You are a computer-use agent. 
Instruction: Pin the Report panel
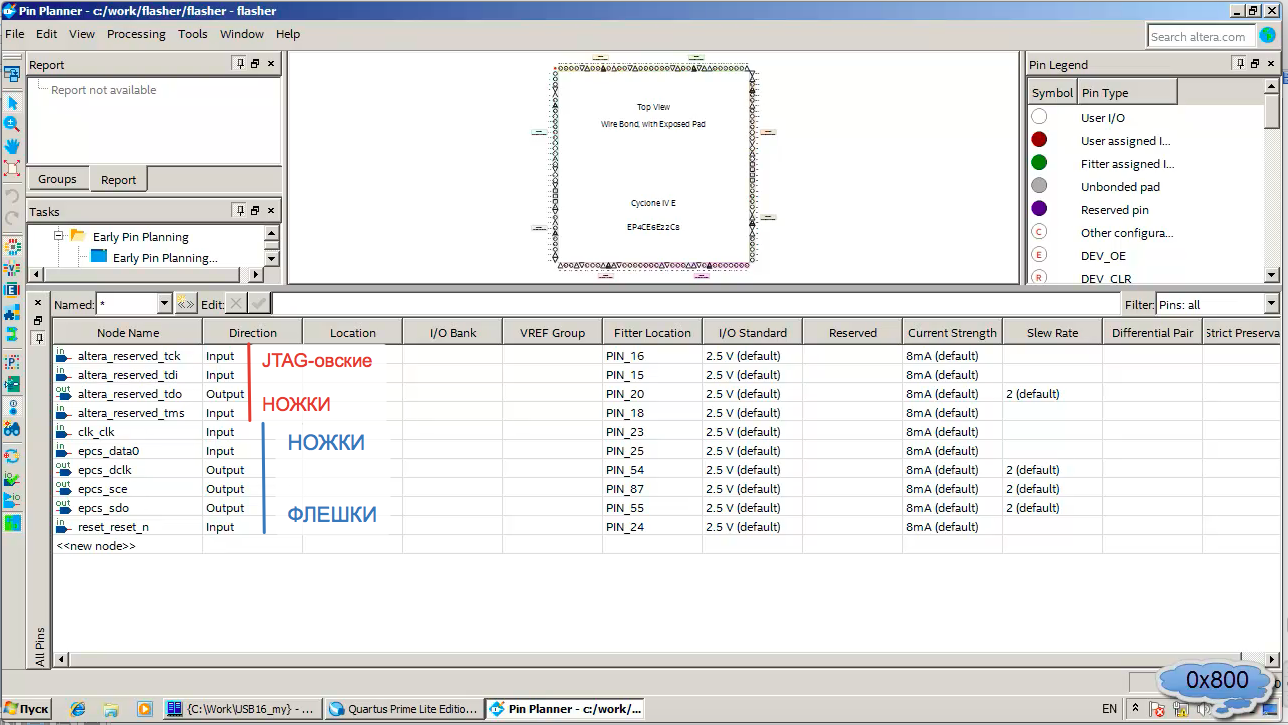(x=240, y=63)
